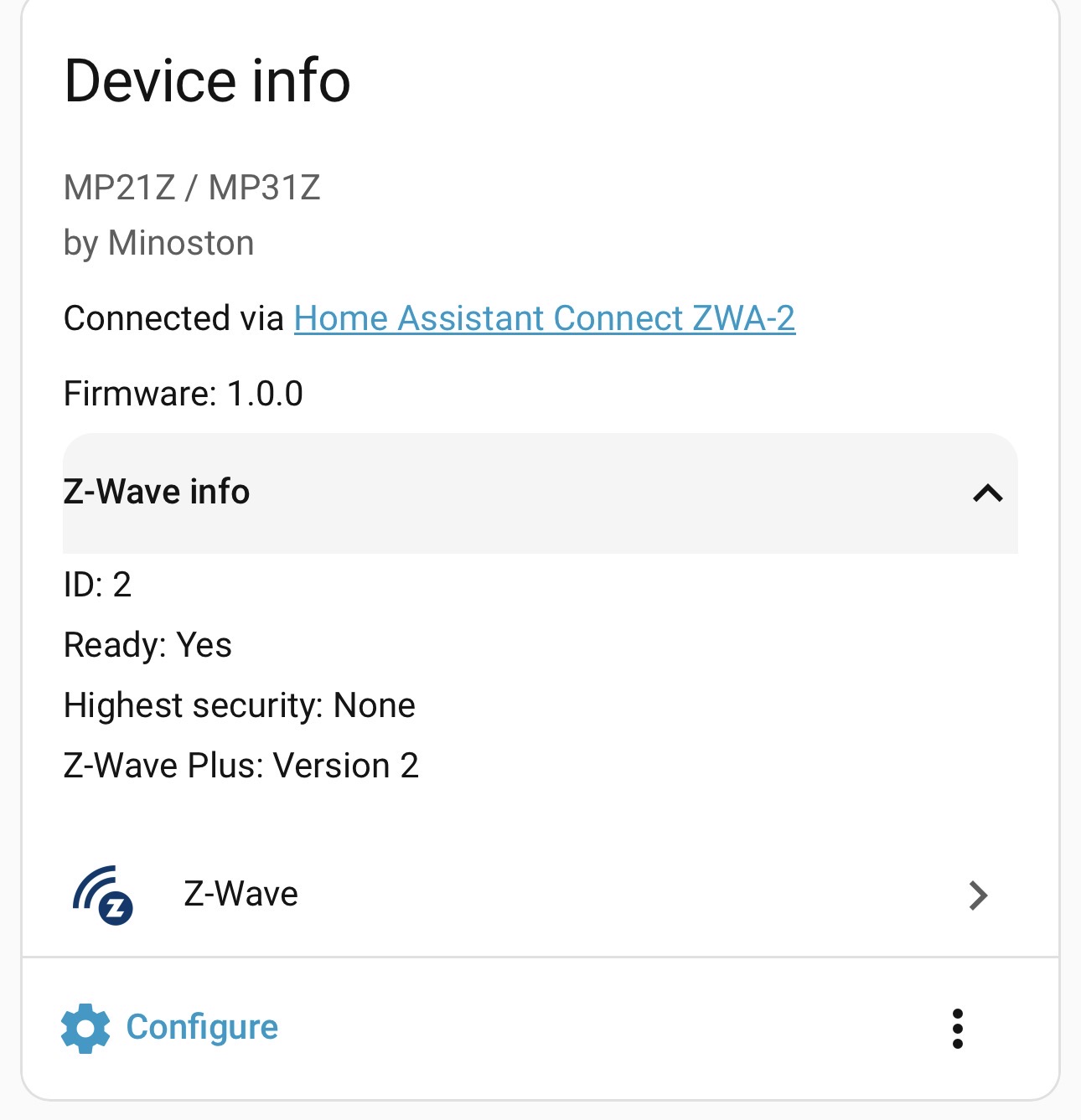Screen dimensions: 1081x1120
Task: Click the Z-Wave logo icon
Action: click(x=103, y=895)
